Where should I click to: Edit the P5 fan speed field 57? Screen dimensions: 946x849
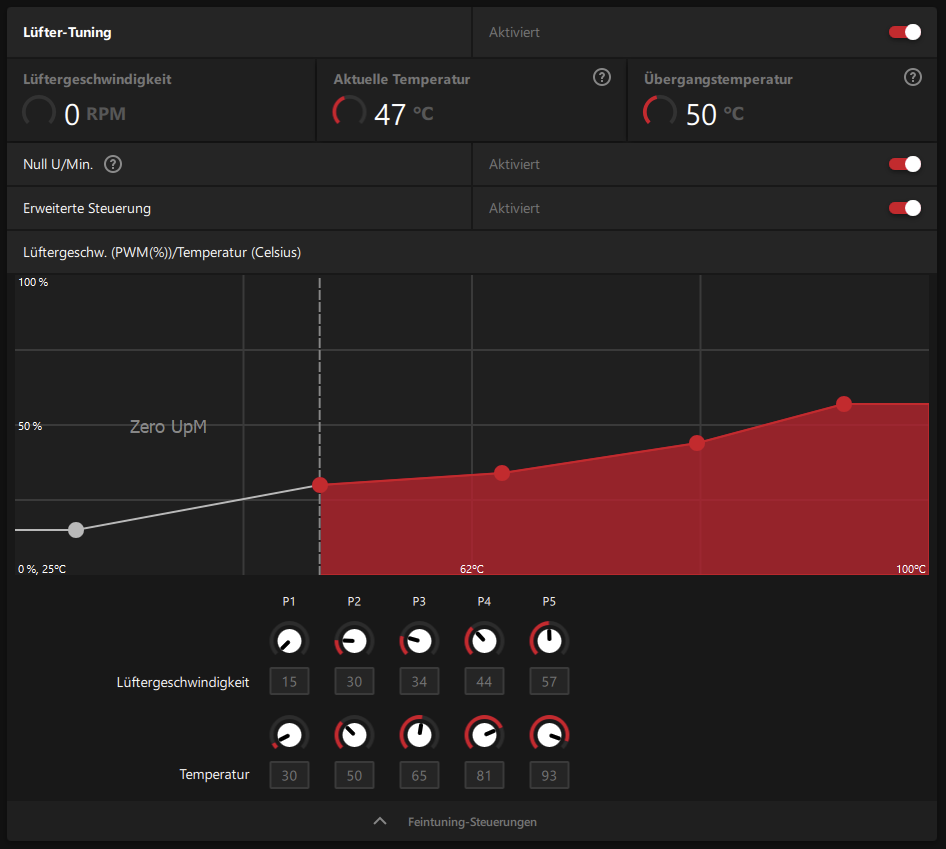(549, 681)
